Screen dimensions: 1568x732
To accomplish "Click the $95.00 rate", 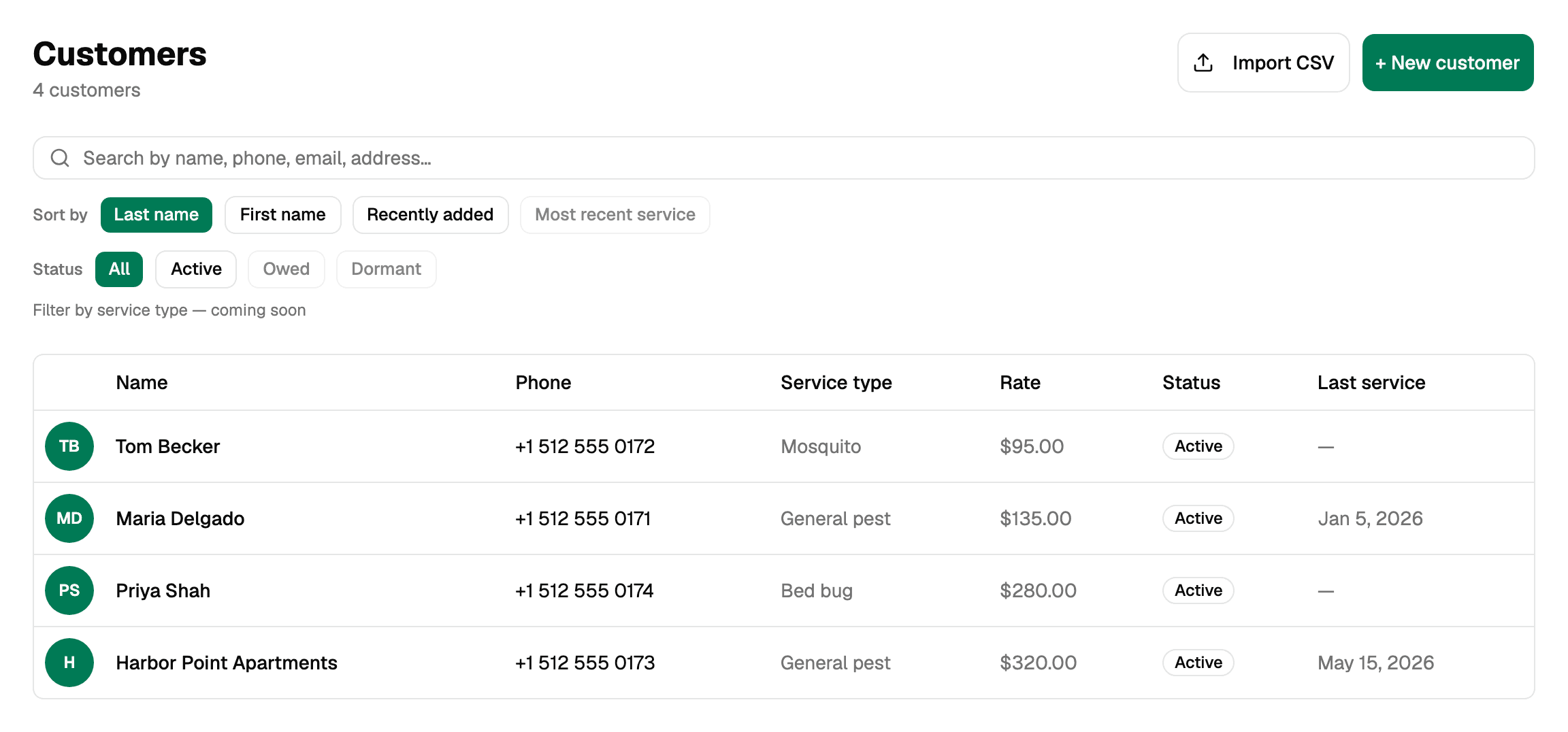I will click(x=1032, y=446).
